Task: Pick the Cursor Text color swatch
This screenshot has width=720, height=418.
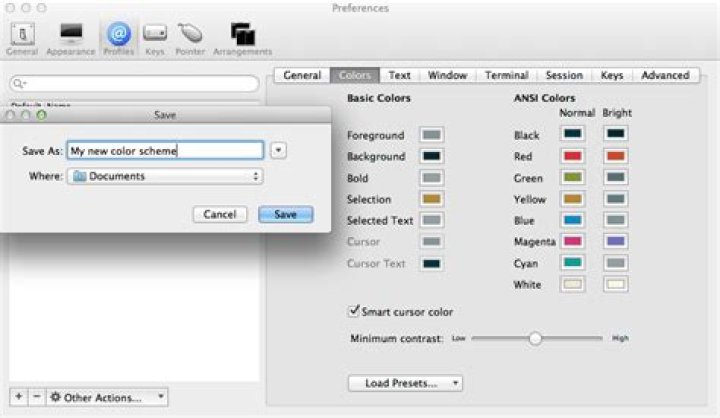Action: tap(431, 264)
